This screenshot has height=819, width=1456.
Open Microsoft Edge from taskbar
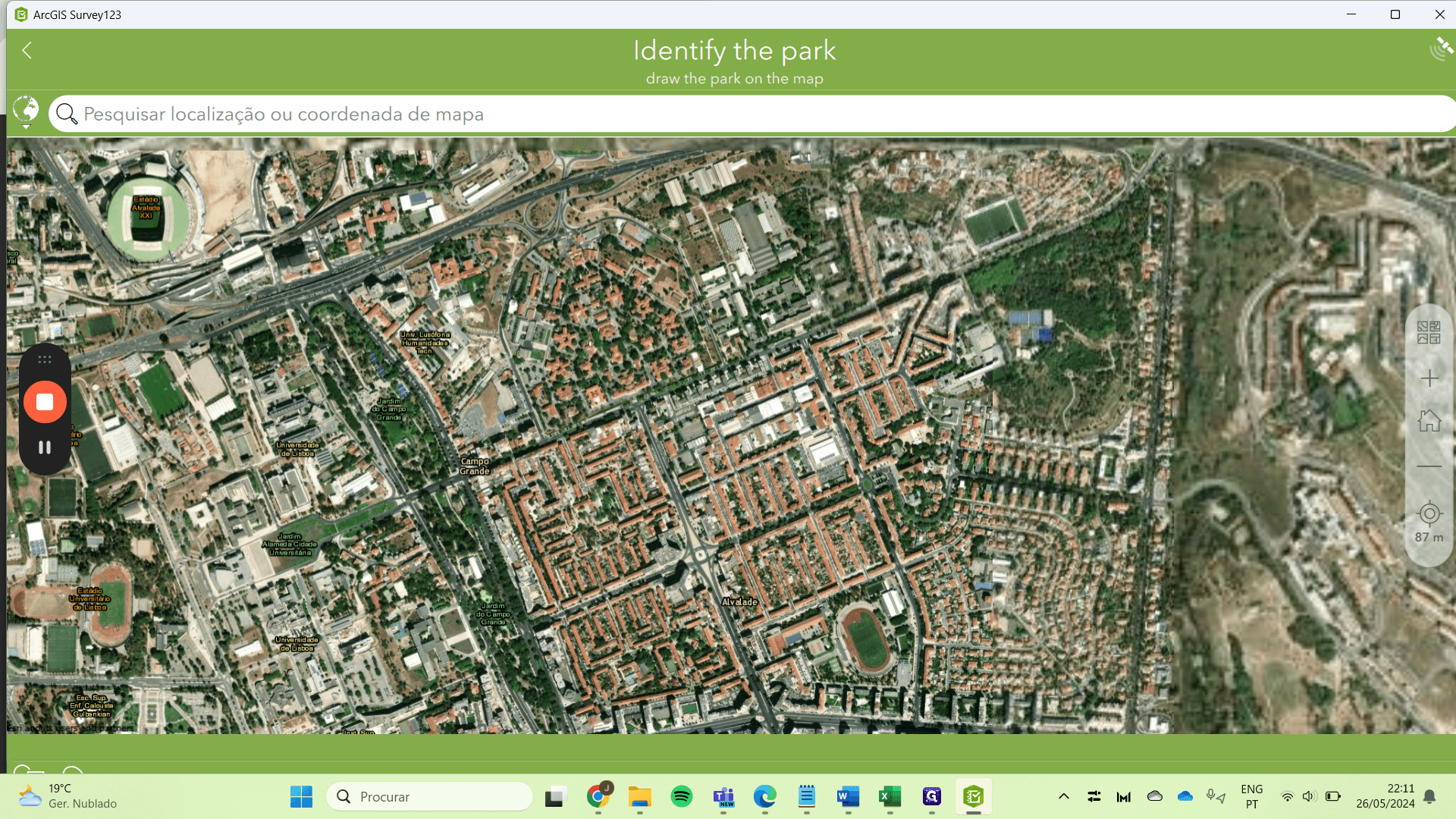765,796
